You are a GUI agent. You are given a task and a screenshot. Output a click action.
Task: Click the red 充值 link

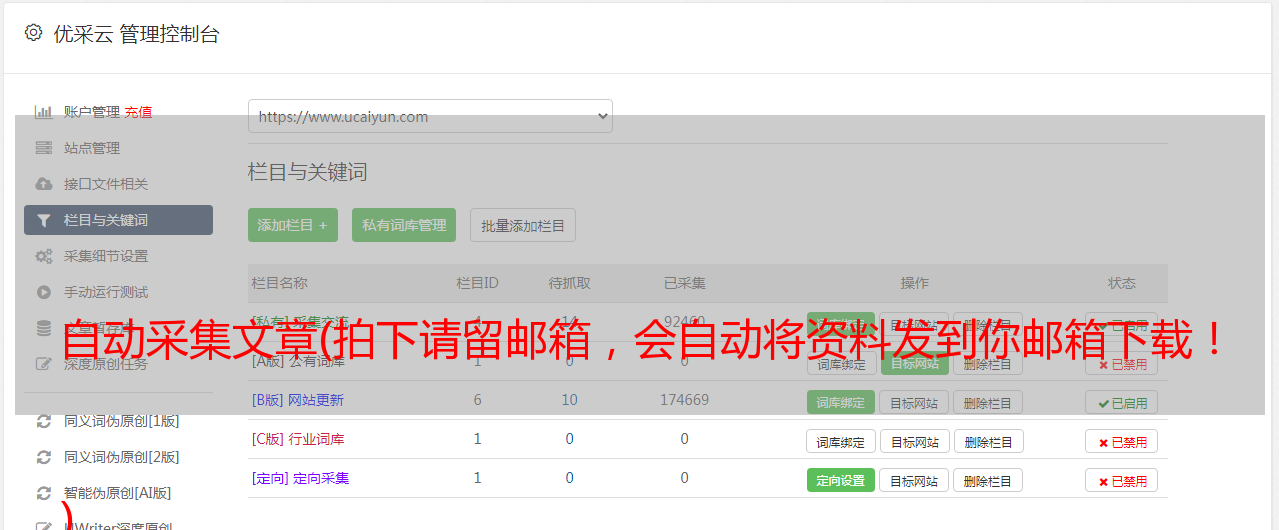click(x=139, y=112)
